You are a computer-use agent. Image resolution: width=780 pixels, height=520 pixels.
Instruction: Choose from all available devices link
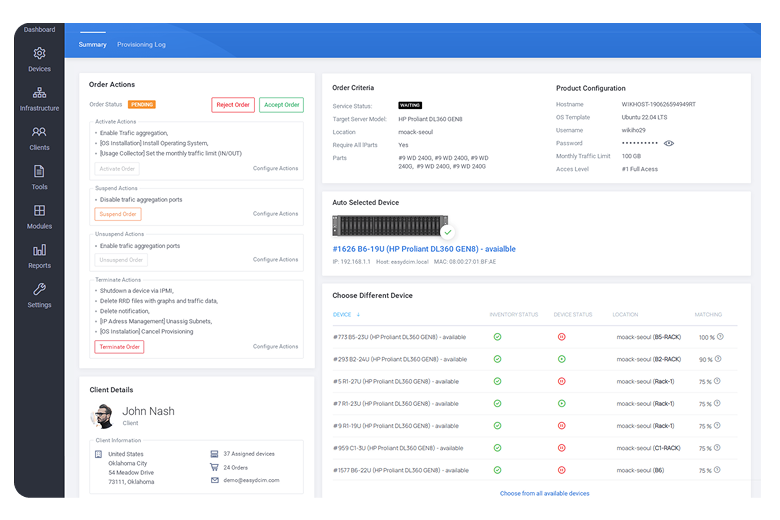pyautogui.click(x=545, y=494)
